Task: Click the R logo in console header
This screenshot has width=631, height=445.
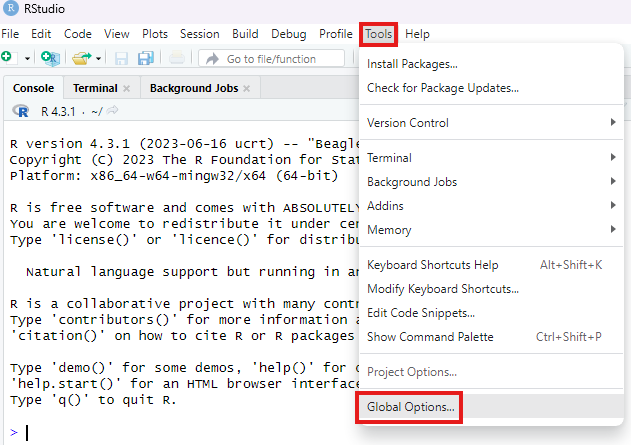Action: (21, 111)
